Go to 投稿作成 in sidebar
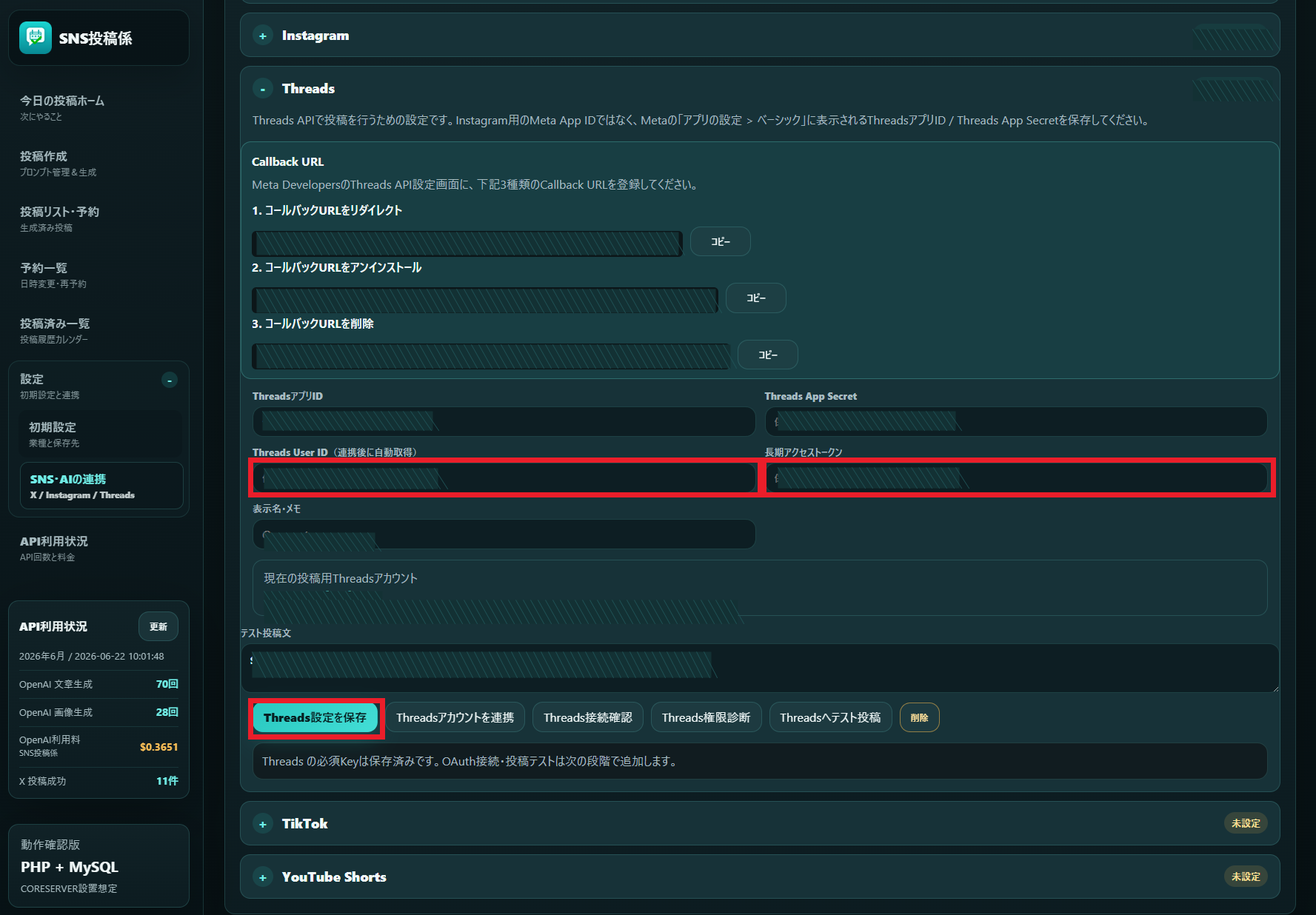This screenshot has height=915, width=1316. [x=98, y=163]
